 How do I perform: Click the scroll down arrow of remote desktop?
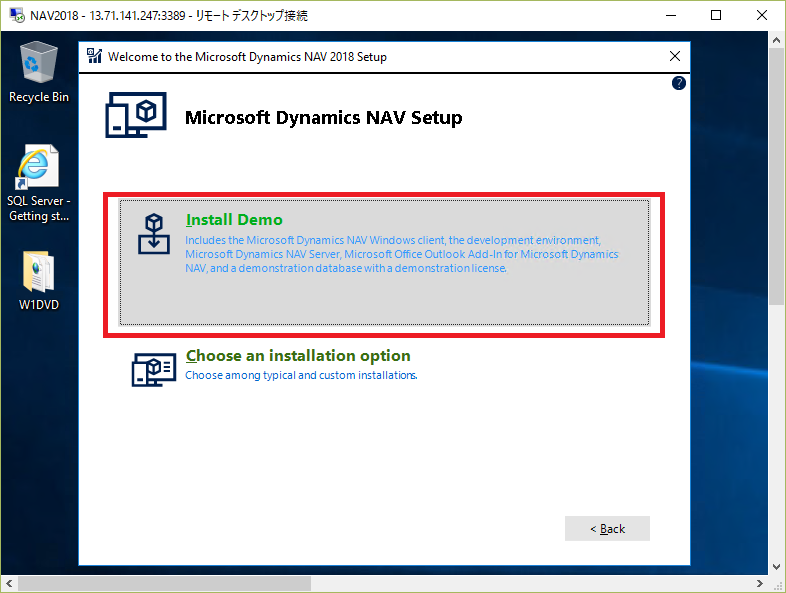[776, 567]
